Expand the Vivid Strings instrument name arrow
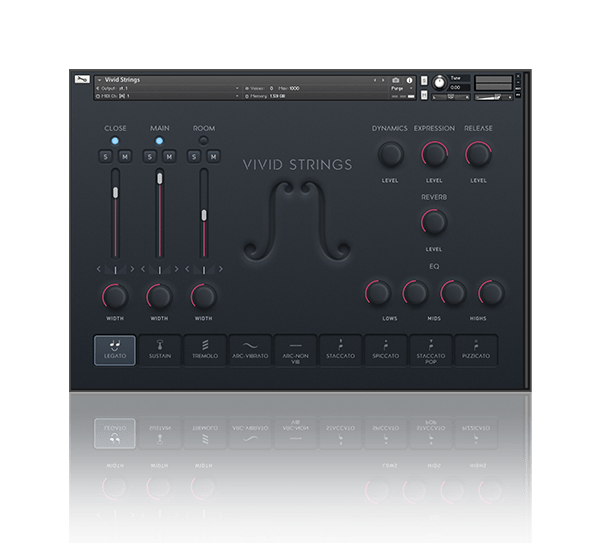 (x=99, y=79)
